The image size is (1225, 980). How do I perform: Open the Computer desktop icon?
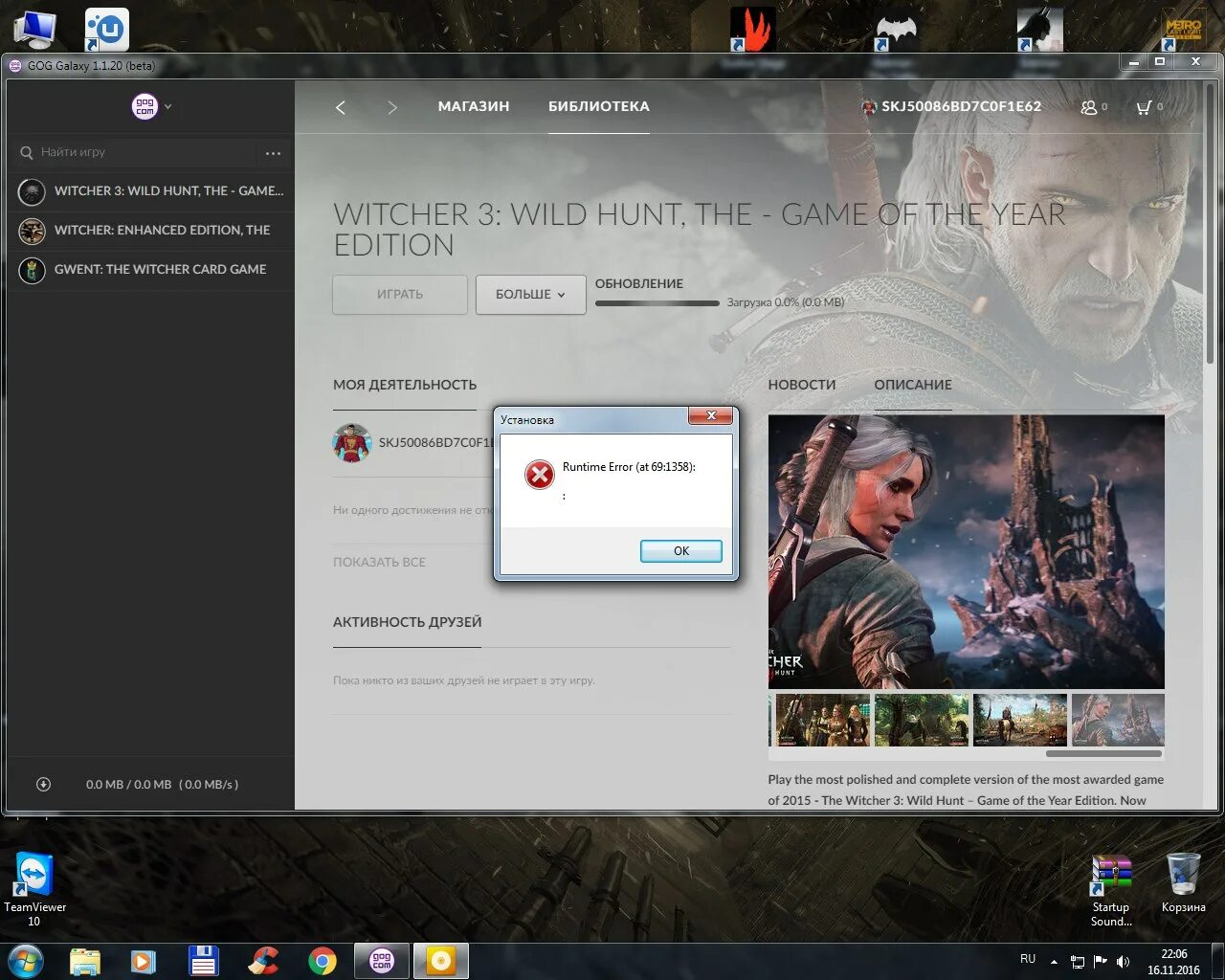click(x=35, y=29)
